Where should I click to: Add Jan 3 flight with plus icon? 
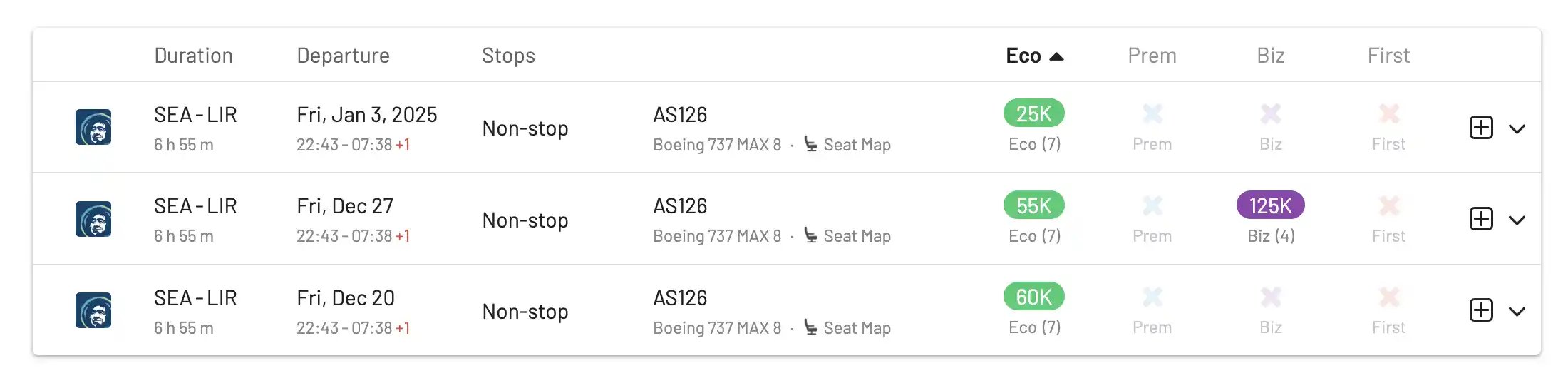(1481, 128)
